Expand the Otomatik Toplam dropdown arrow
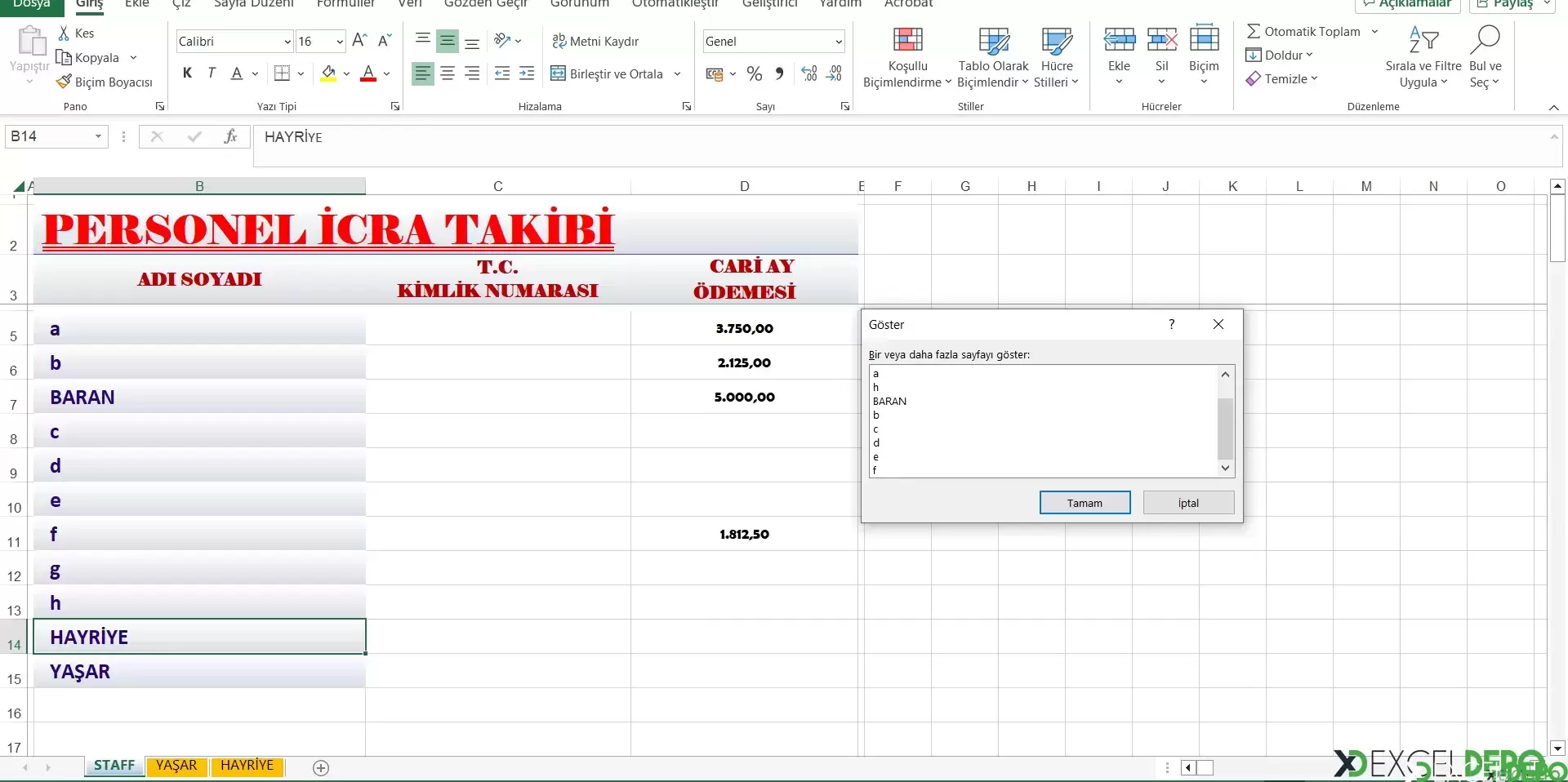Viewport: 1568px width, 782px height. 1374,31
